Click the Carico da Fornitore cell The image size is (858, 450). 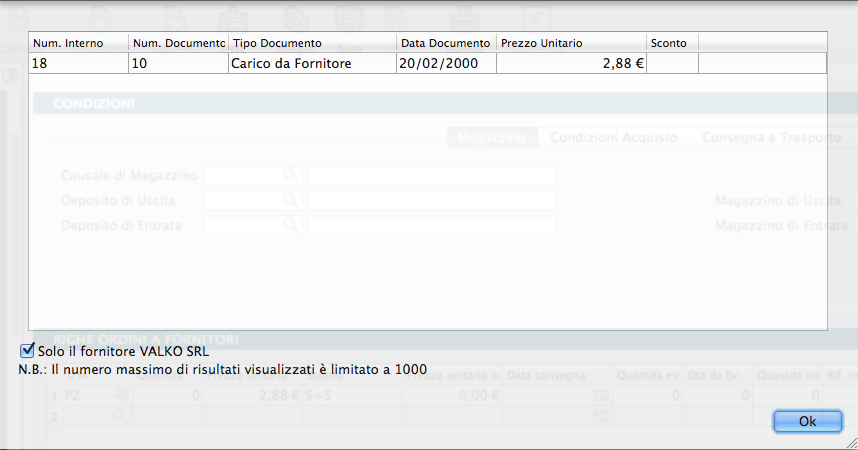tap(311, 63)
